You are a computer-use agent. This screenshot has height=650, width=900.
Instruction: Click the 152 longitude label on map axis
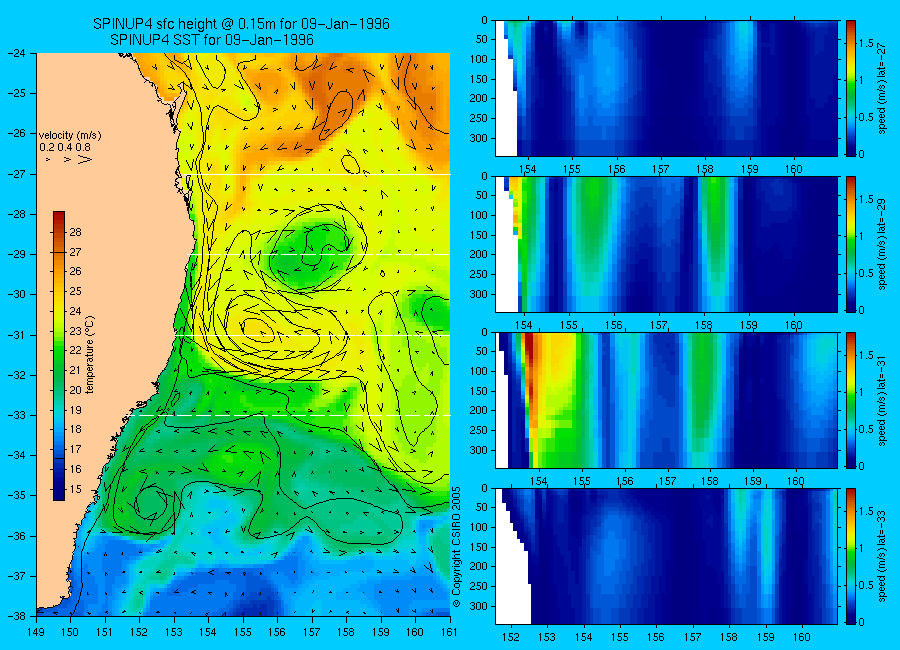(x=139, y=633)
